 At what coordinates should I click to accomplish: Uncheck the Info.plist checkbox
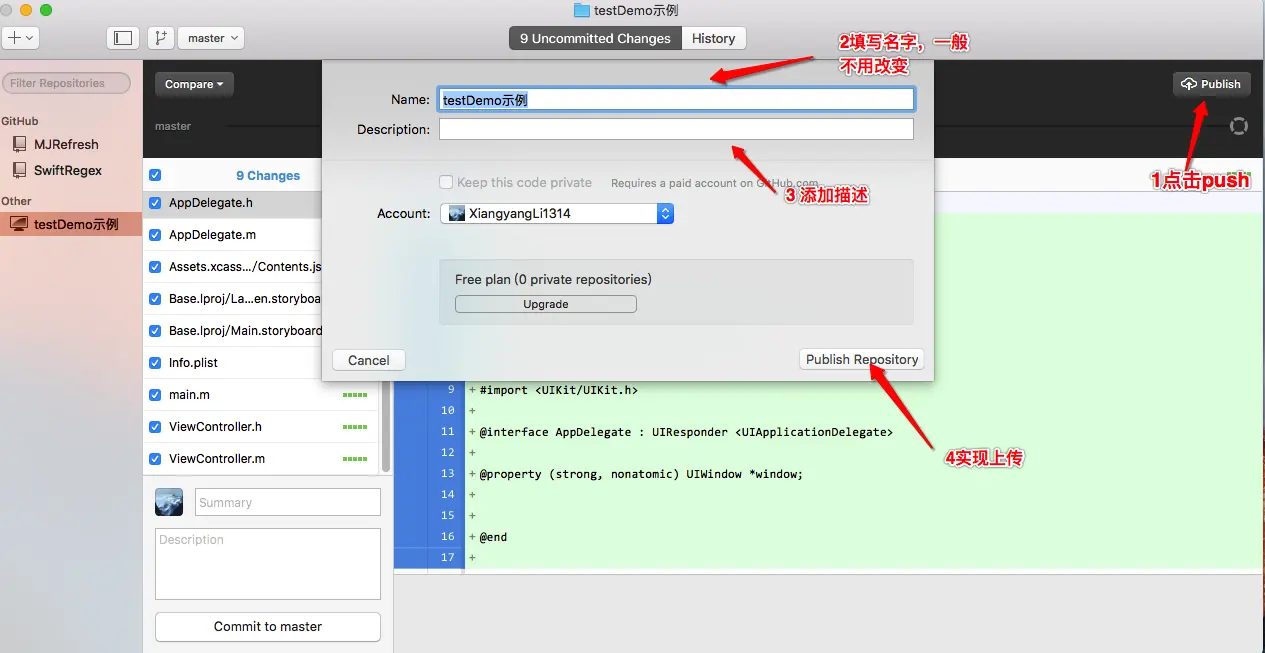click(x=155, y=363)
